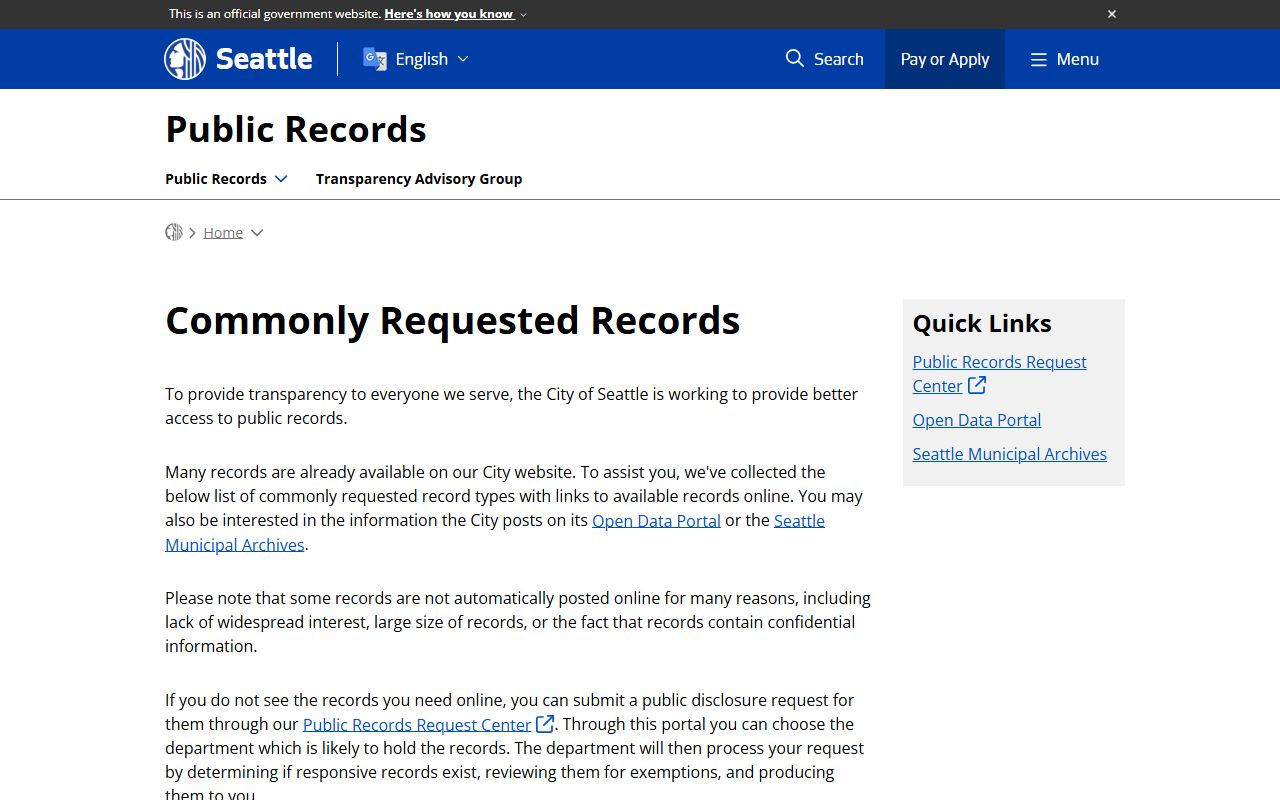The image size is (1280, 800).
Task: Go to the Home breadcrumb link
Action: point(223,232)
